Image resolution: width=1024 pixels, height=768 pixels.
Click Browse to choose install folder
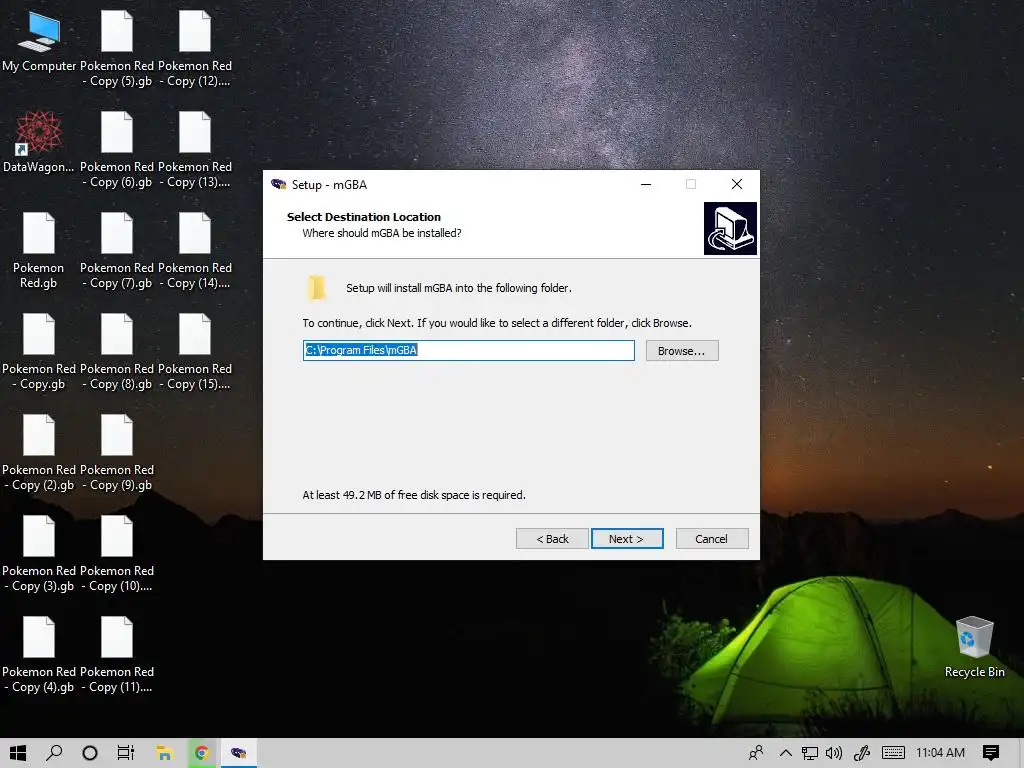[x=682, y=351]
